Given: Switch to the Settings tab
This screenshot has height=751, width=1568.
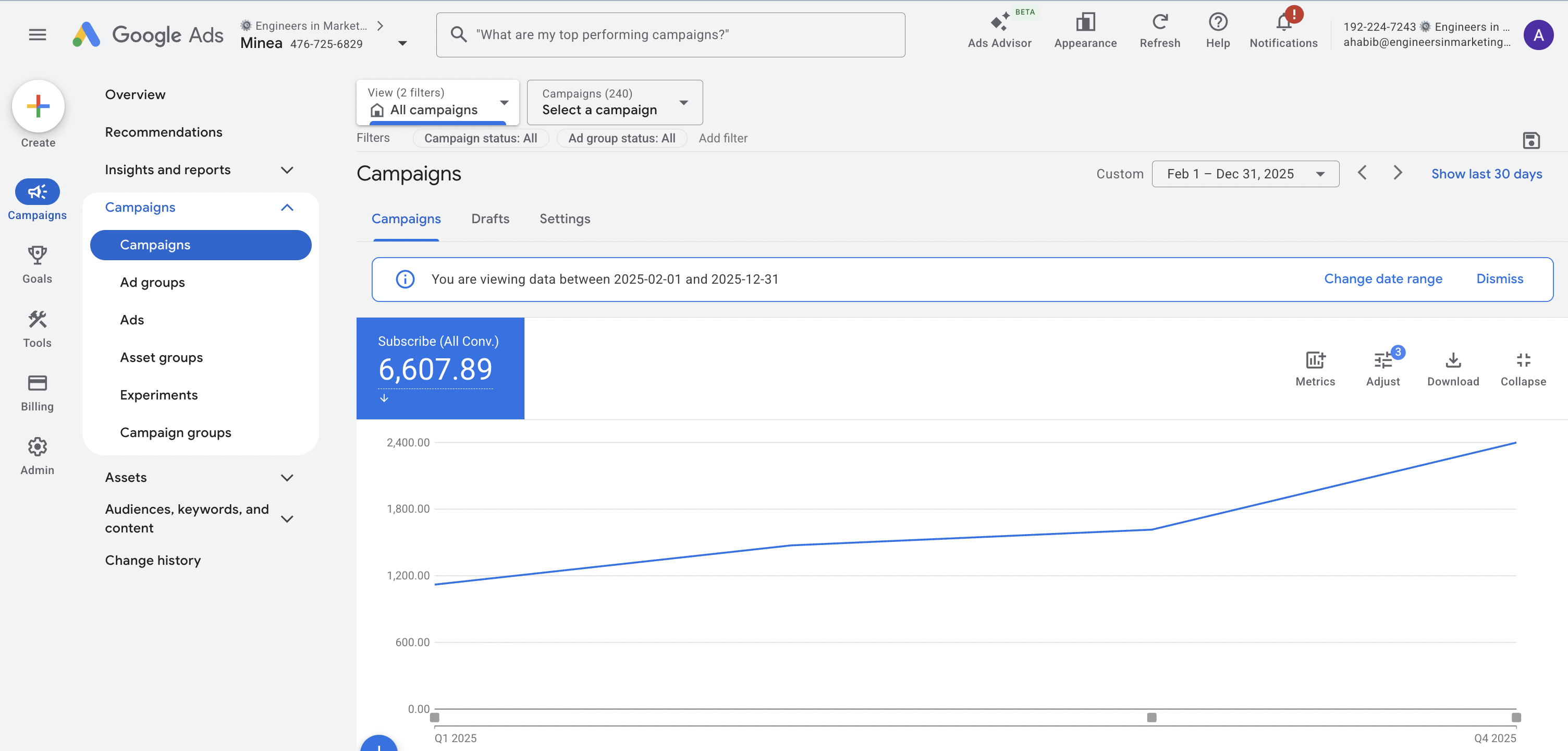Looking at the screenshot, I should (564, 219).
